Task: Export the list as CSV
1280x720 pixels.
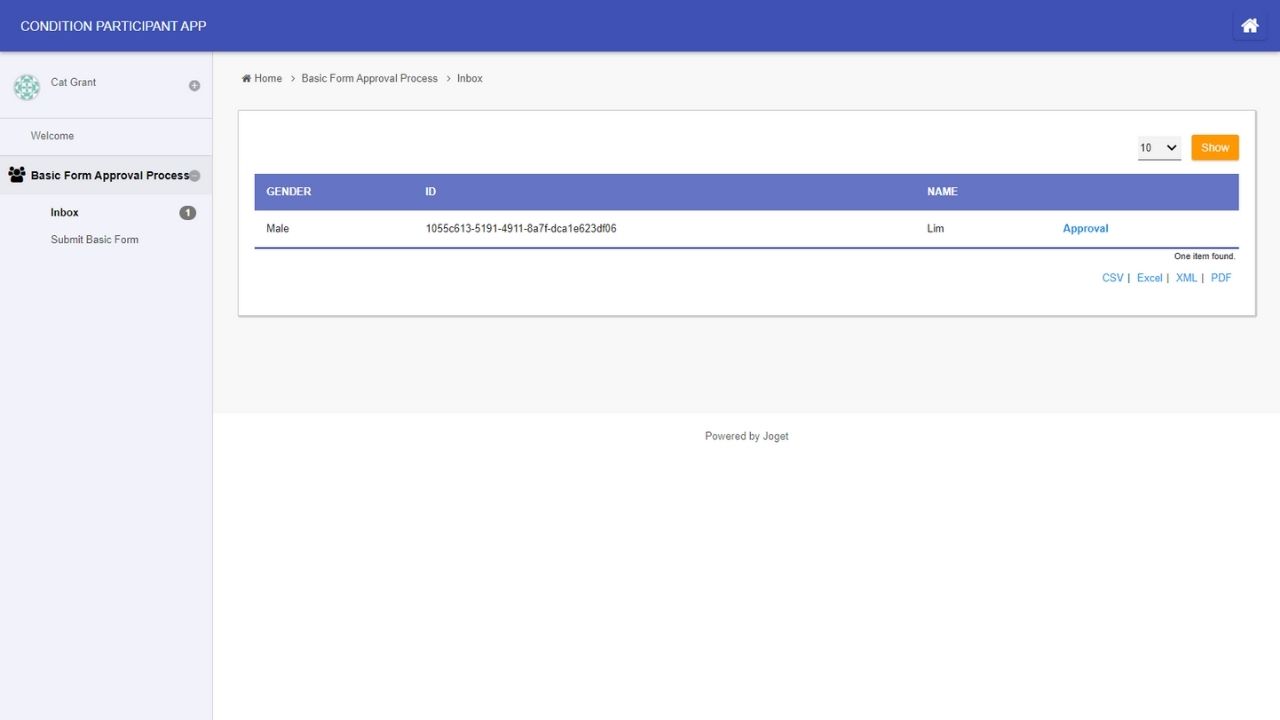Action: pos(1112,278)
